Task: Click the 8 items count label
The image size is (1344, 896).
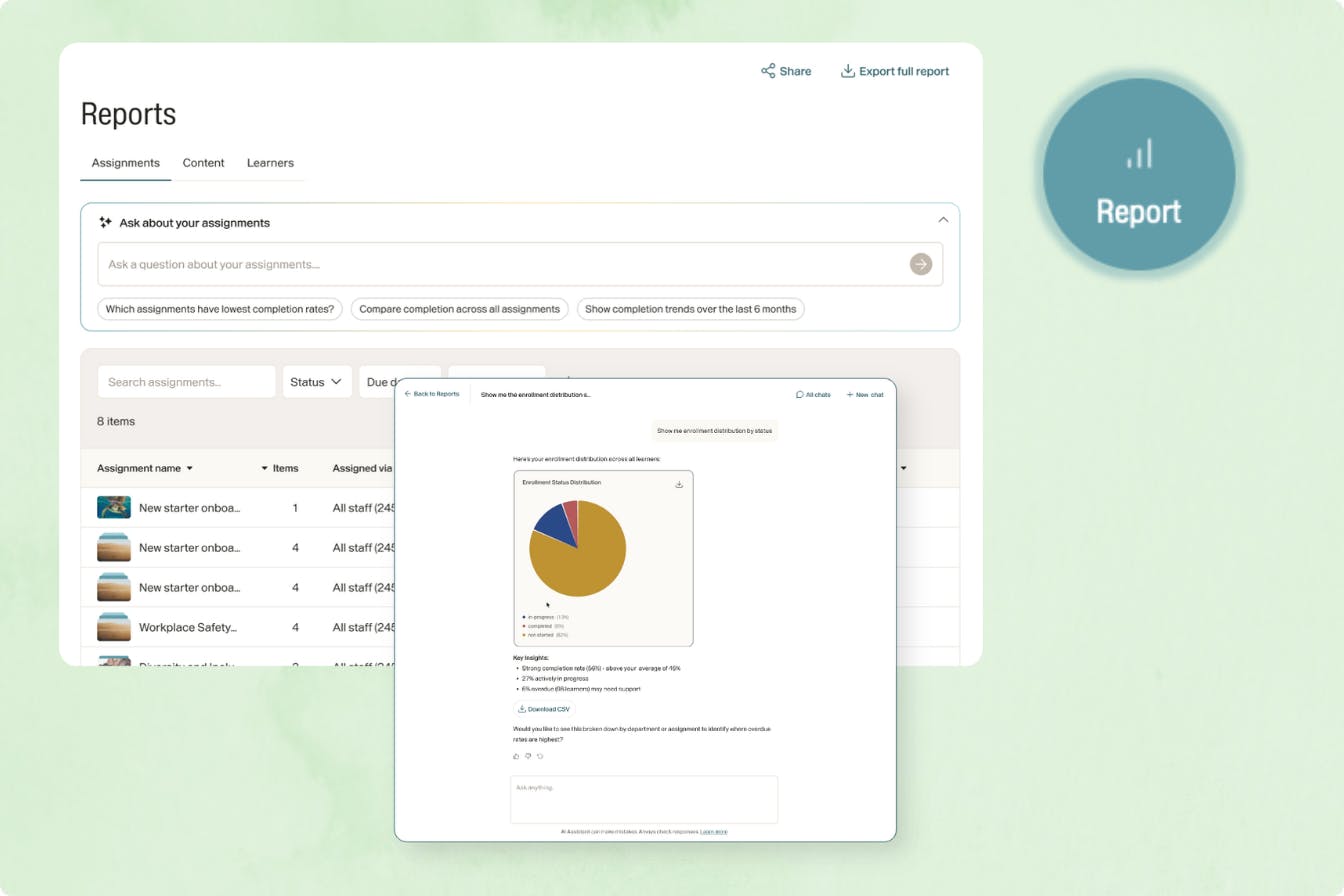Action: pyautogui.click(x=116, y=421)
